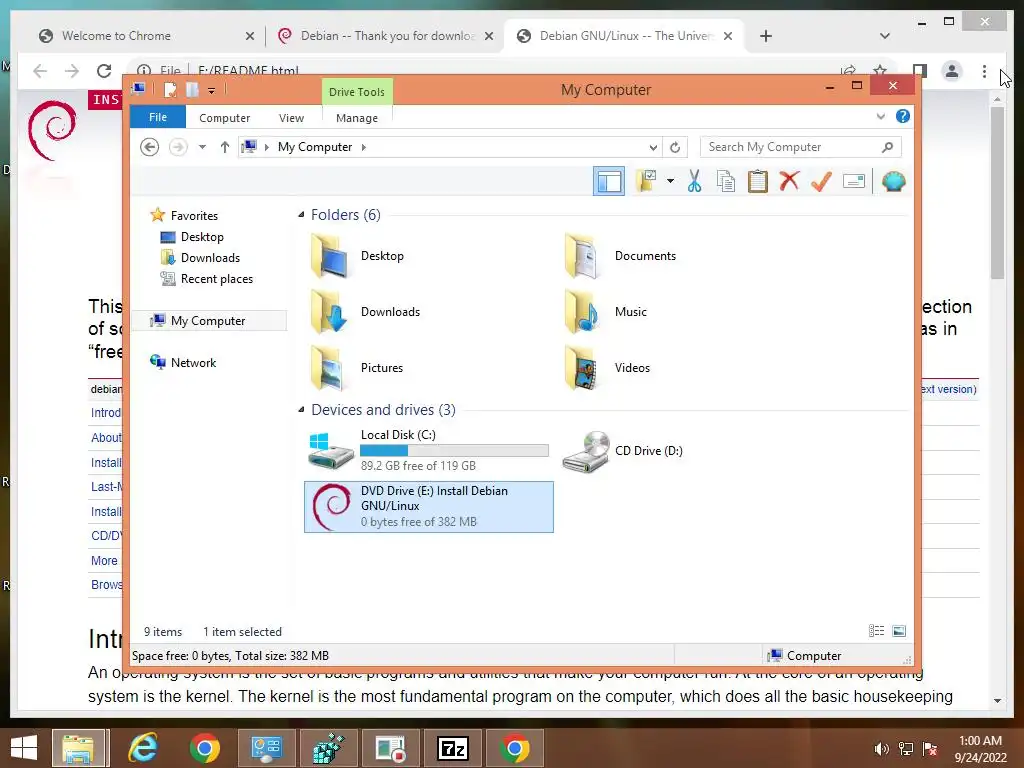Click the Explorer Help question mark icon
The width and height of the screenshot is (1024, 768).
pos(903,116)
